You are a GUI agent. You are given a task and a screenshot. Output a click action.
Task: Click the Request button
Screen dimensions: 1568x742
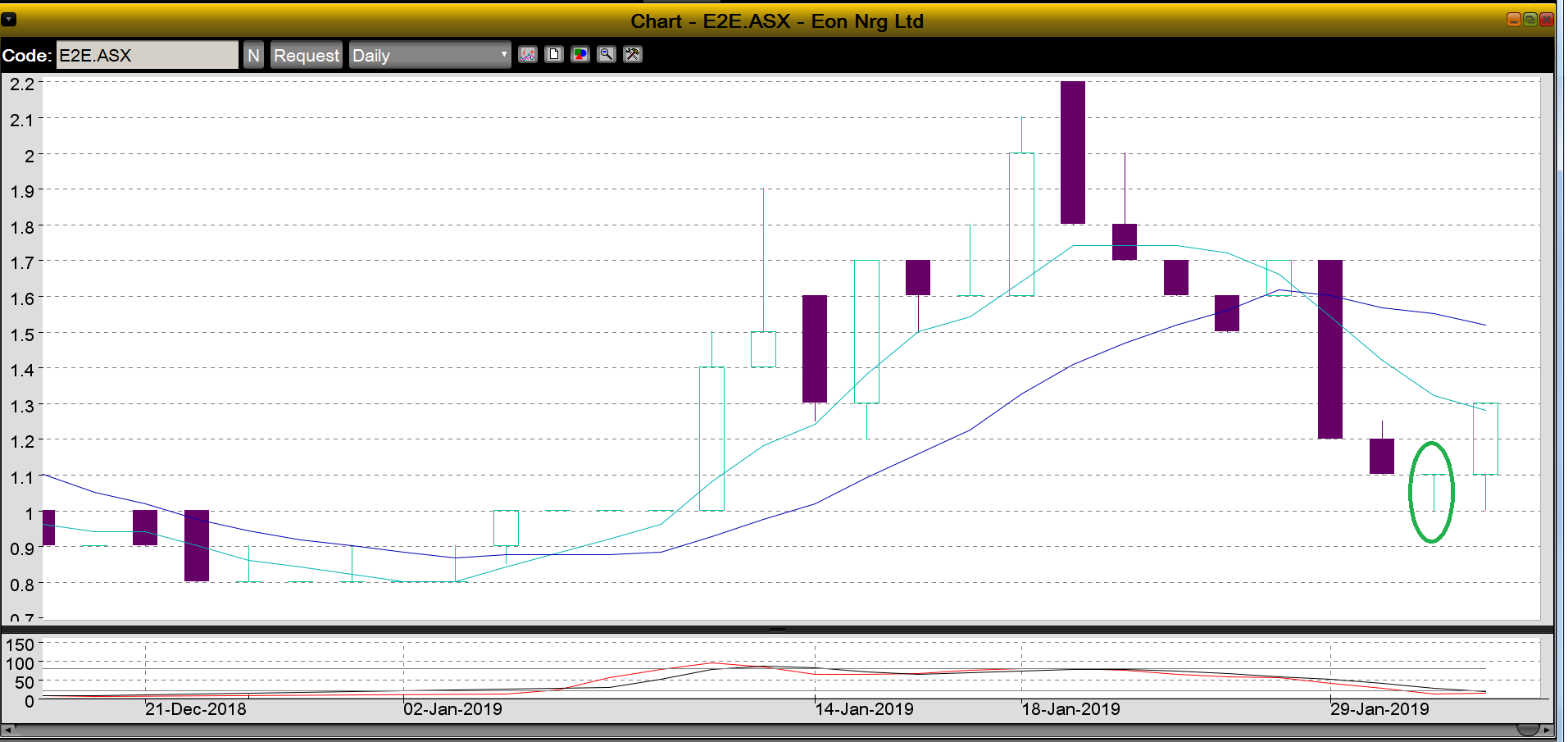[307, 55]
